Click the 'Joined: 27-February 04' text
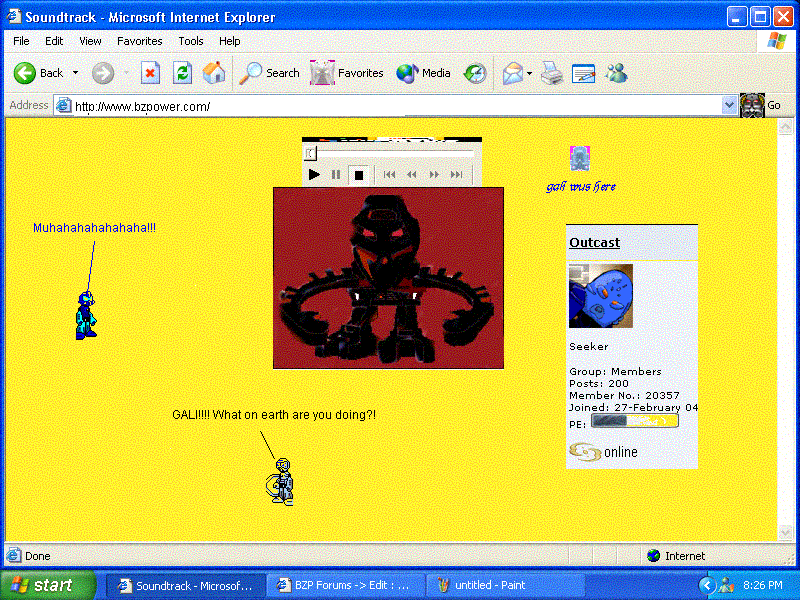Viewport: 800px width, 600px height. [633, 407]
